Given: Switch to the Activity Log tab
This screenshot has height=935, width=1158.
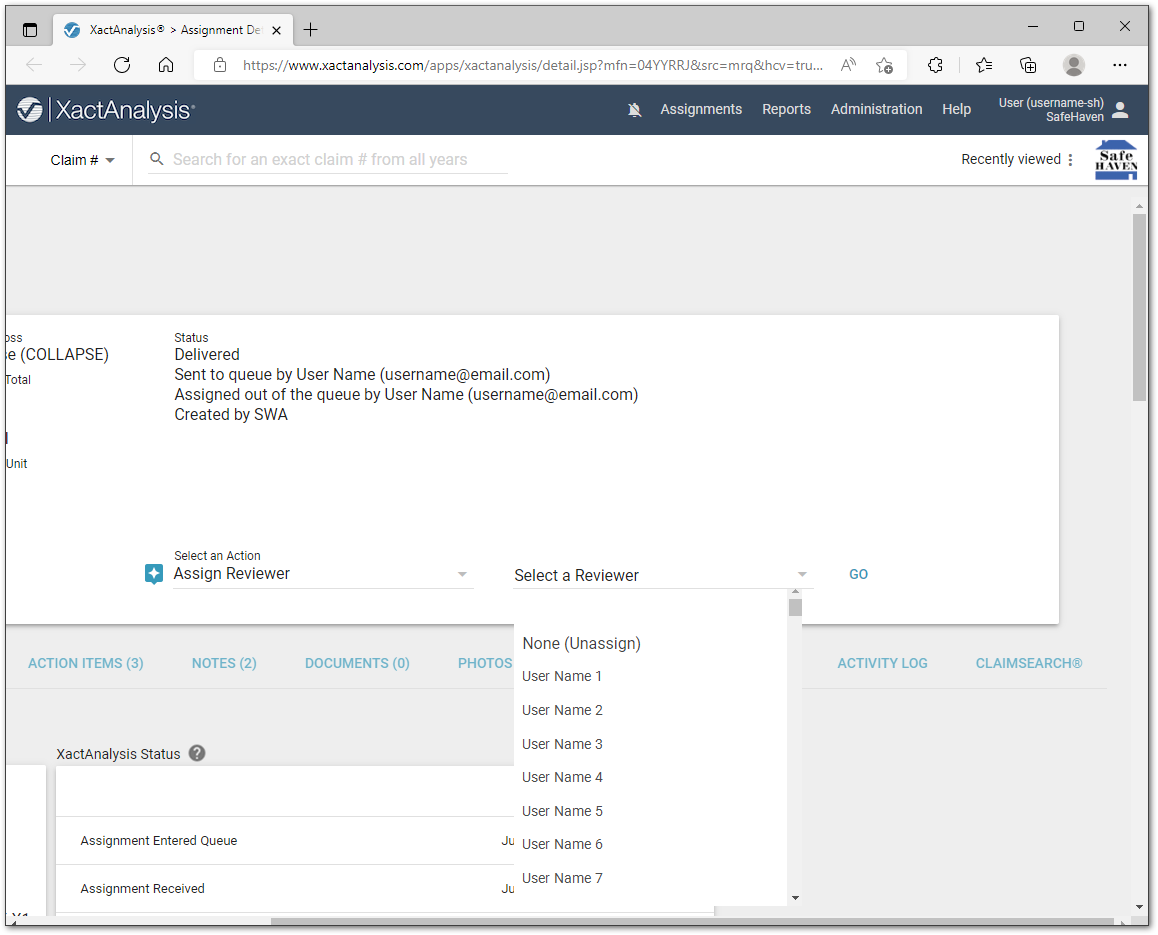Looking at the screenshot, I should 882,663.
